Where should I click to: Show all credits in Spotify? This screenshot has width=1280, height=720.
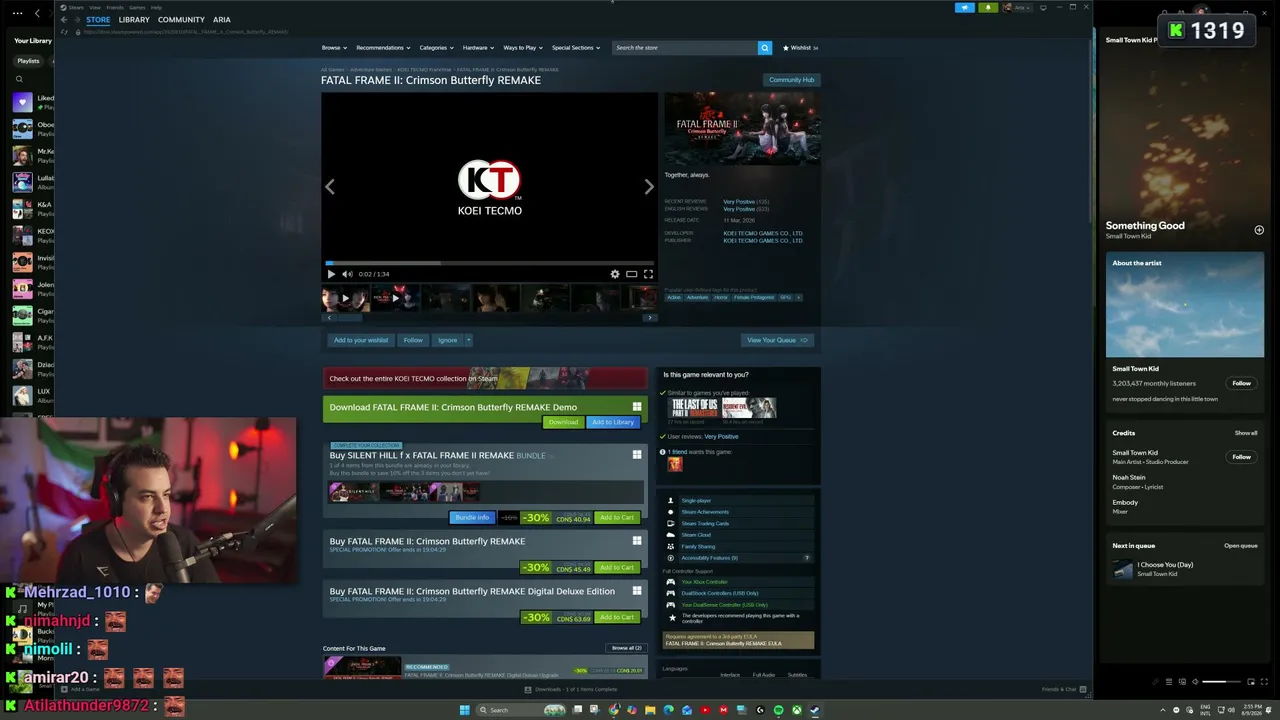coord(1246,433)
